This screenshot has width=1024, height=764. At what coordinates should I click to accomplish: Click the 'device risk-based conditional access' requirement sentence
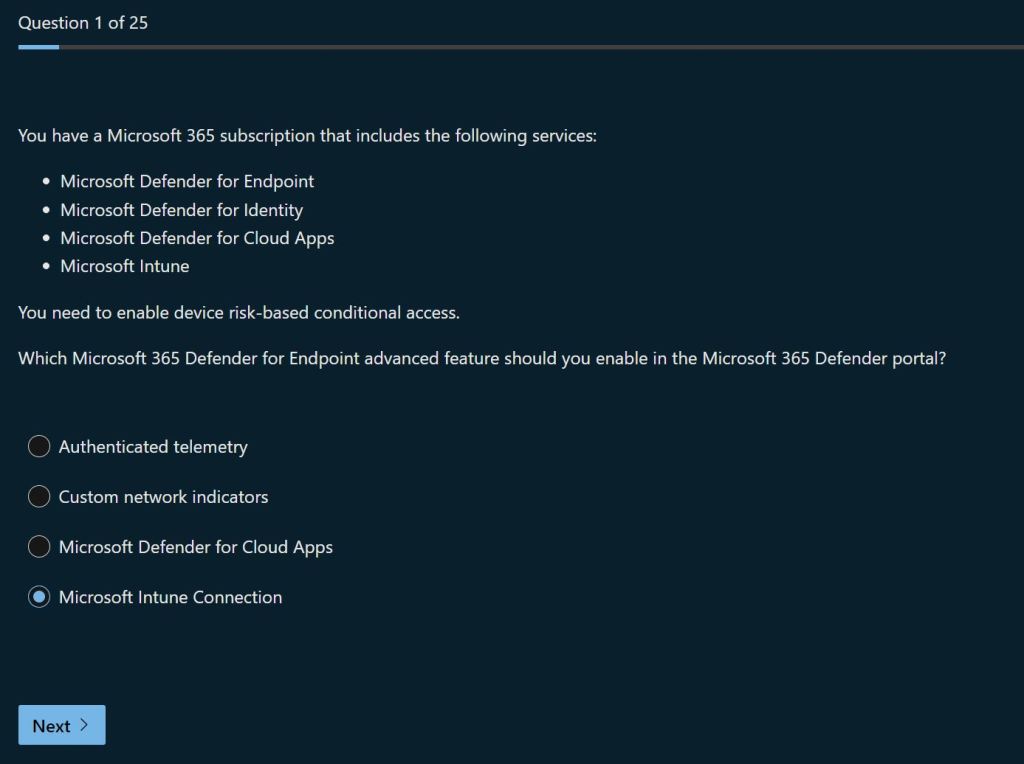coord(239,312)
